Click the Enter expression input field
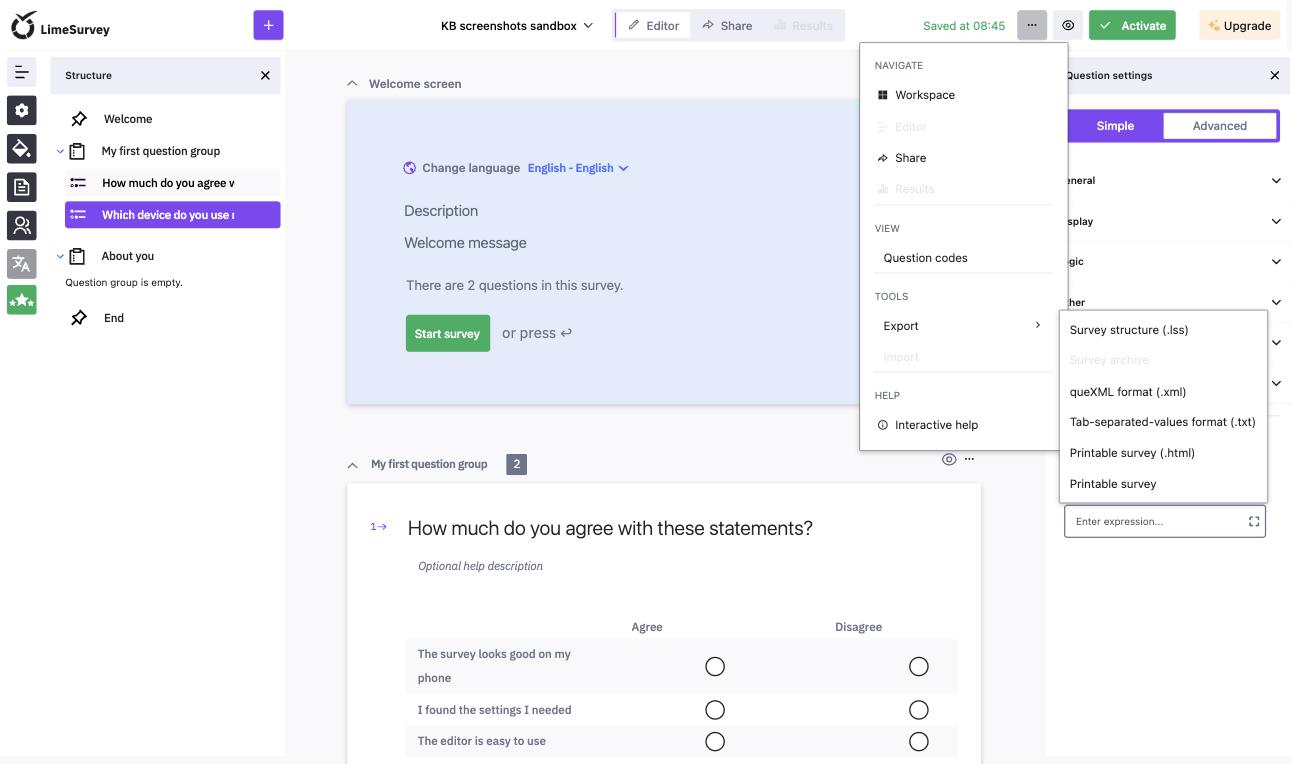The image size is (1292, 764). coord(1155,521)
